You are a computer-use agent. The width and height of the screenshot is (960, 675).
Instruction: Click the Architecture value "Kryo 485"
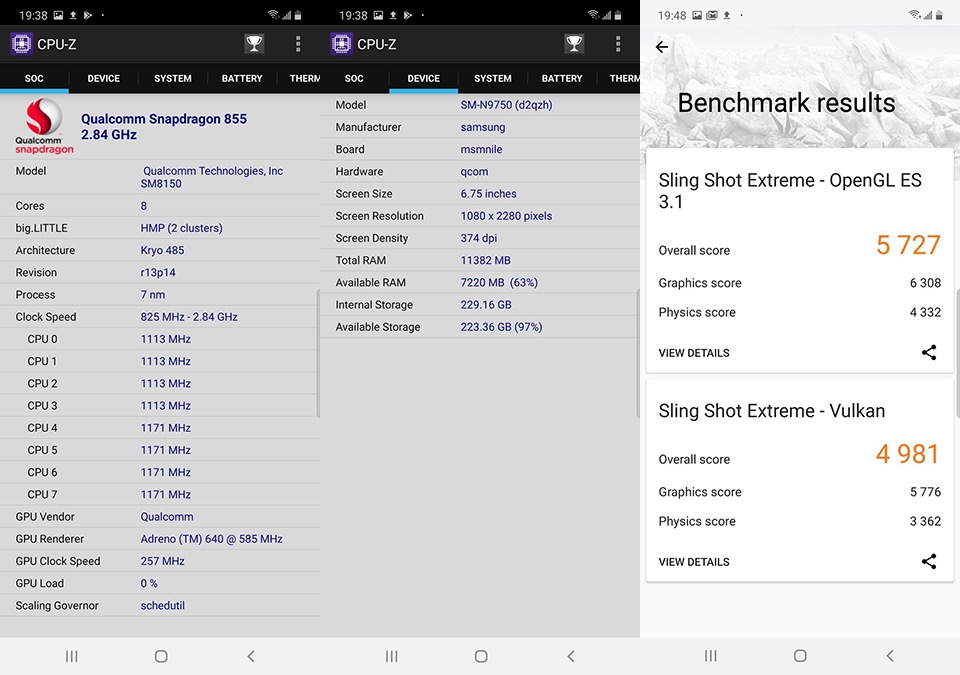162,250
